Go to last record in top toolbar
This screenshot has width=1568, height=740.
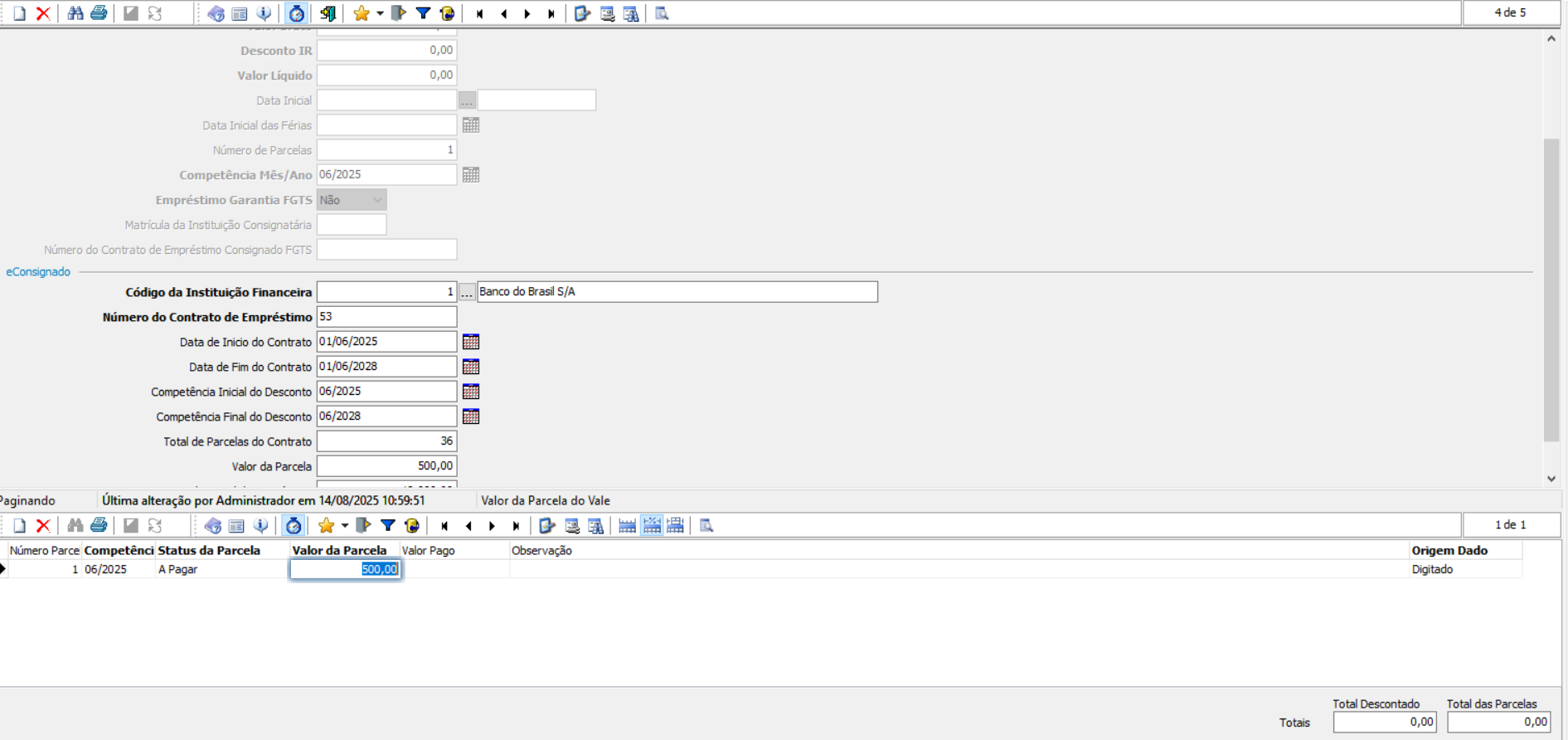point(551,13)
